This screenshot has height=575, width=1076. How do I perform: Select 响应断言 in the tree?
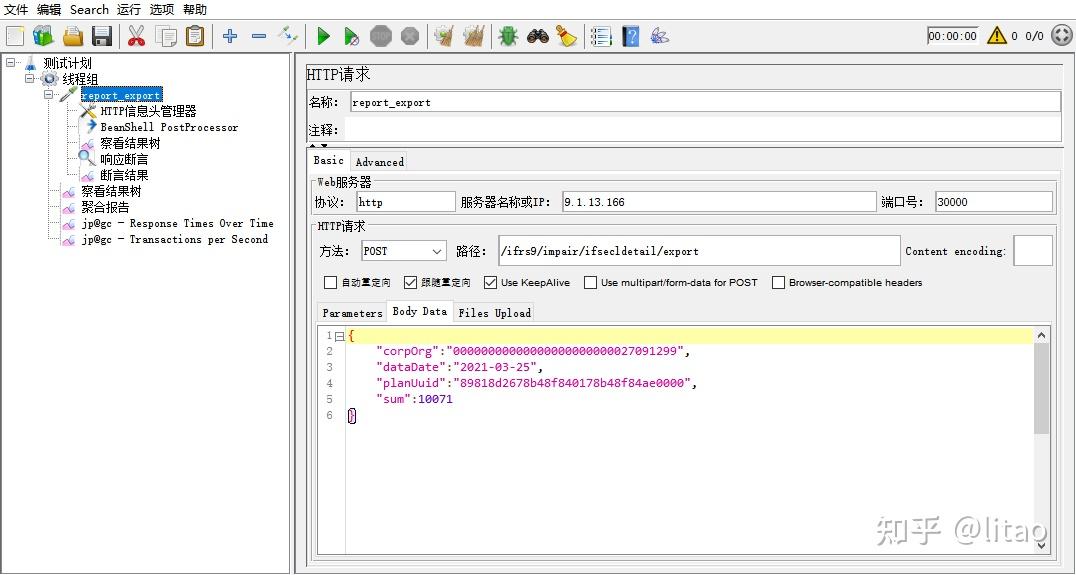tap(124, 159)
